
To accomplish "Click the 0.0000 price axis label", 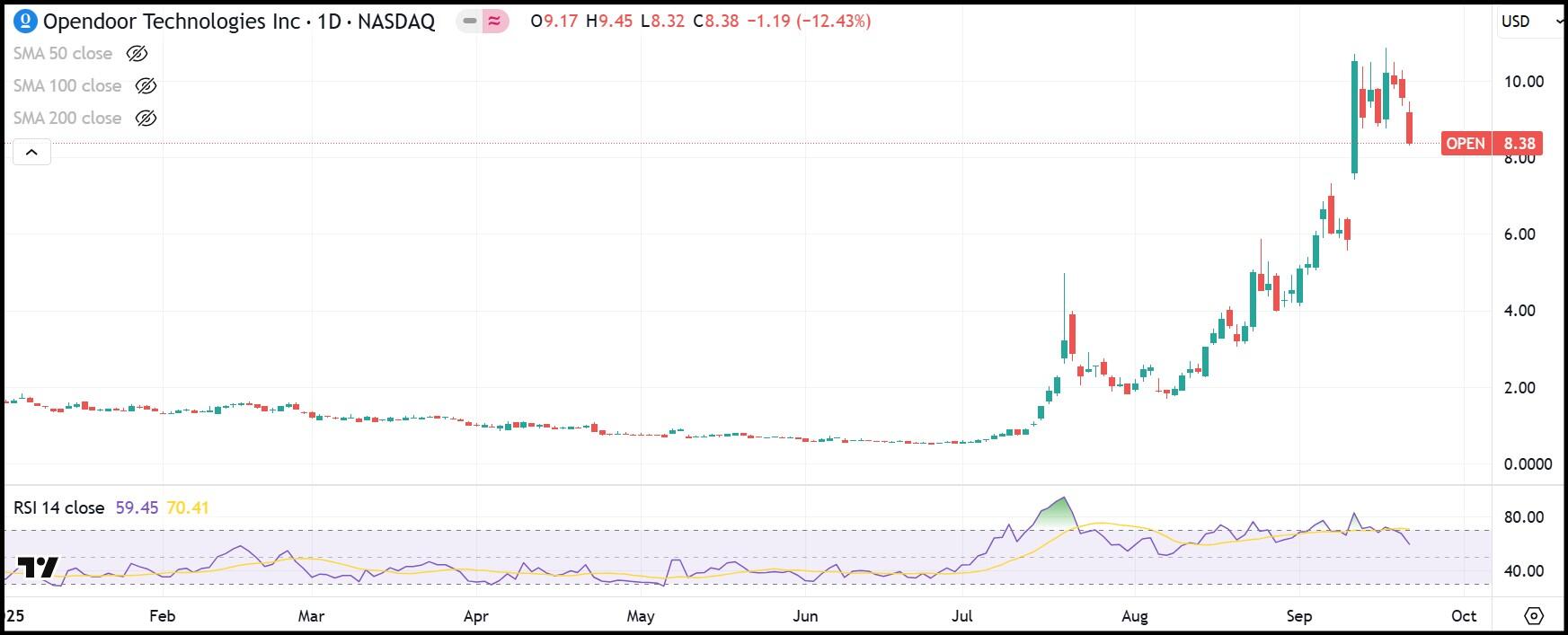I will coord(1528,464).
